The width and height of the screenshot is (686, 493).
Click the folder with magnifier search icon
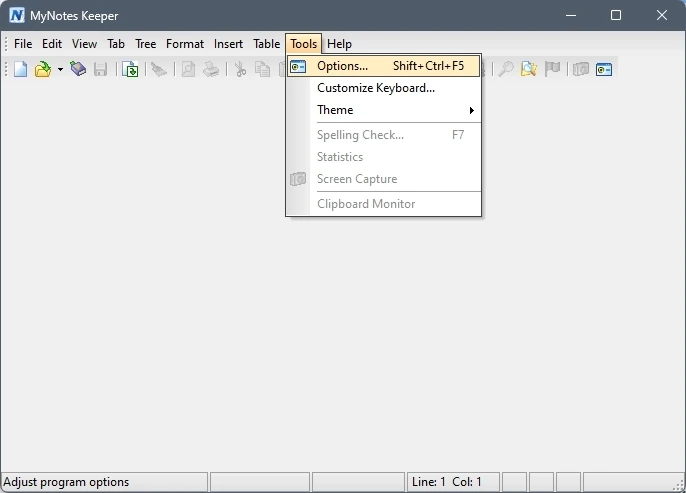pos(528,69)
